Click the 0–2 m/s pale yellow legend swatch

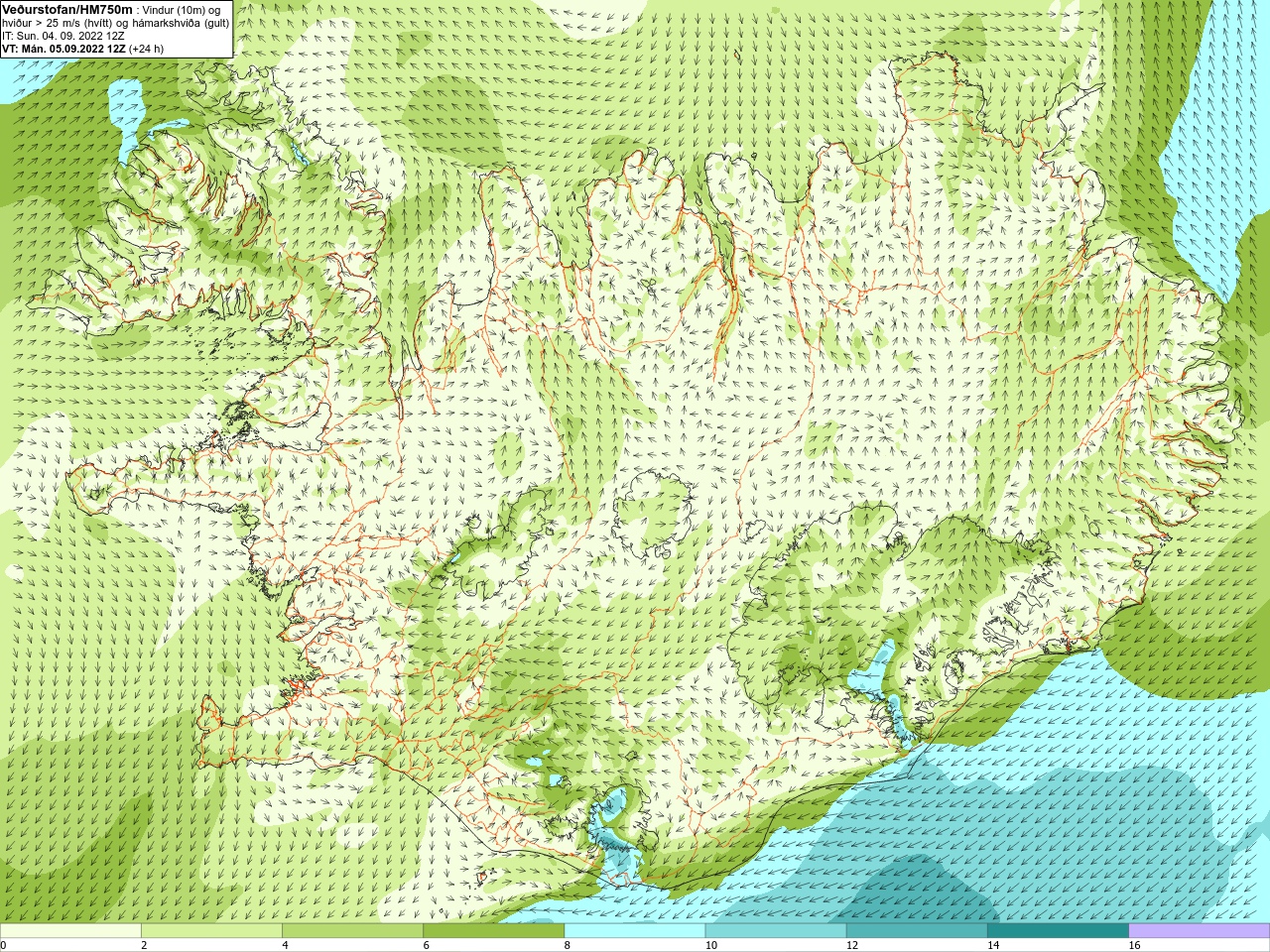tap(70, 931)
